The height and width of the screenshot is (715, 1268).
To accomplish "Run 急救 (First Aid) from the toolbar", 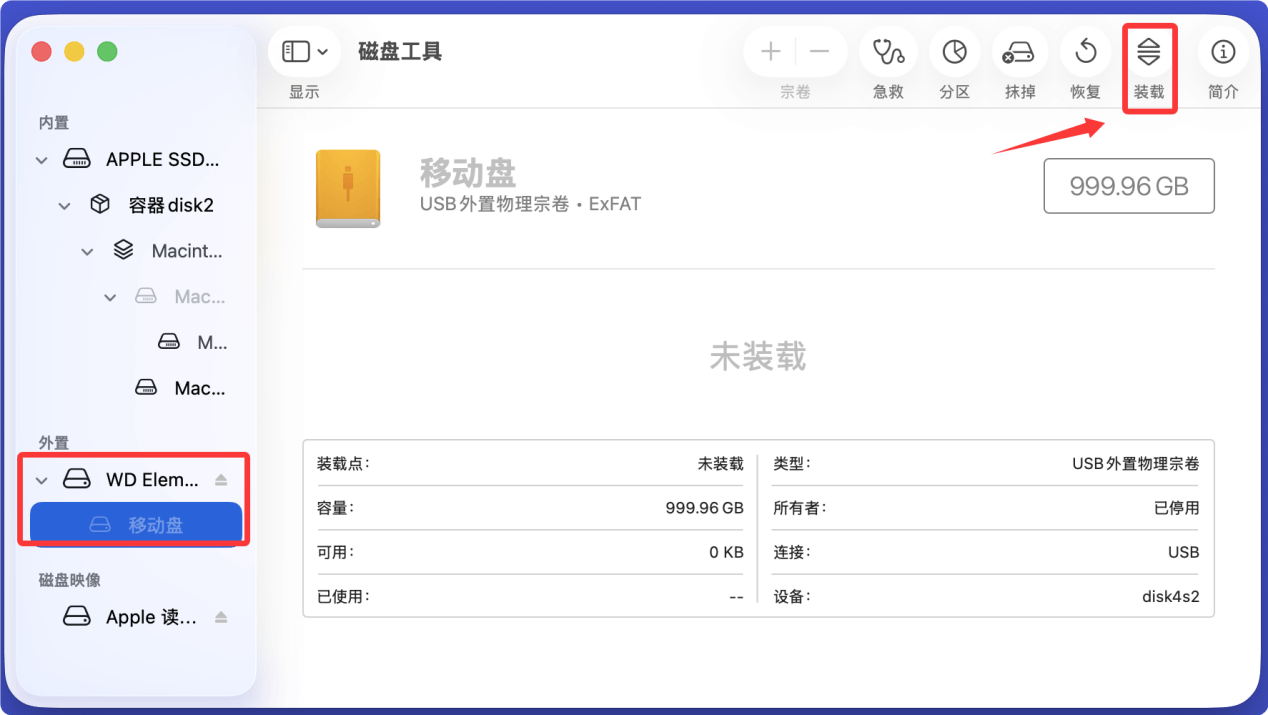I will click(x=888, y=51).
